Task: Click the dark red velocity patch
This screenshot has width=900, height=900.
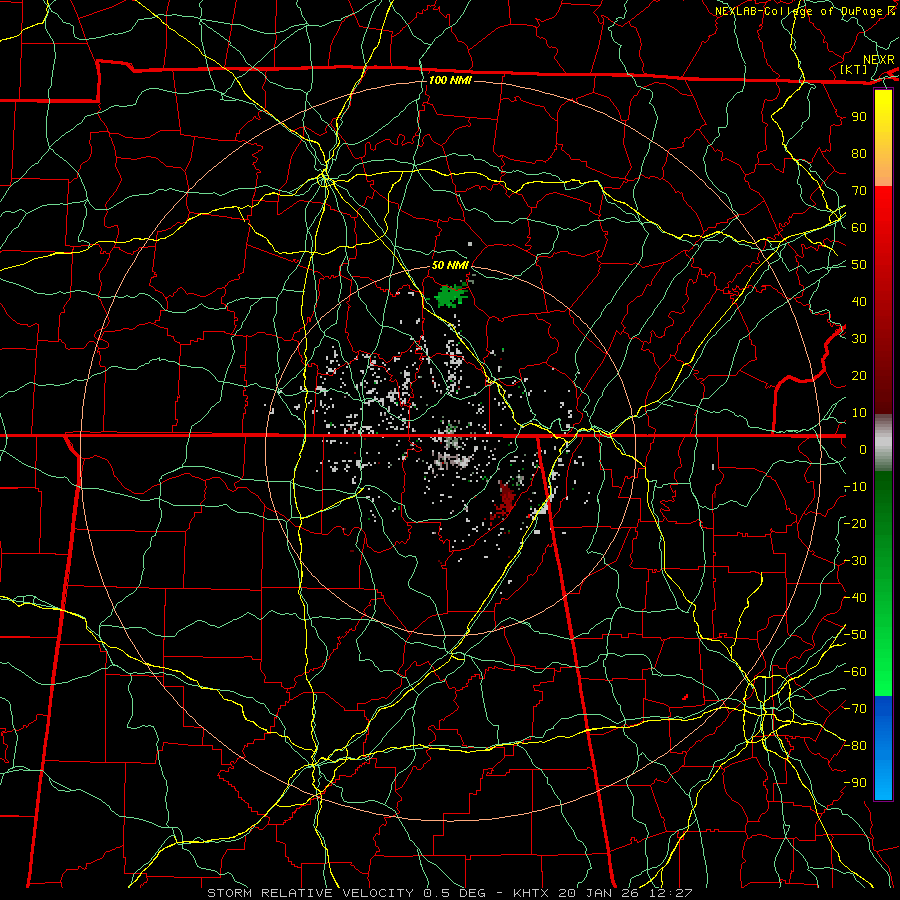Action: coord(507,498)
